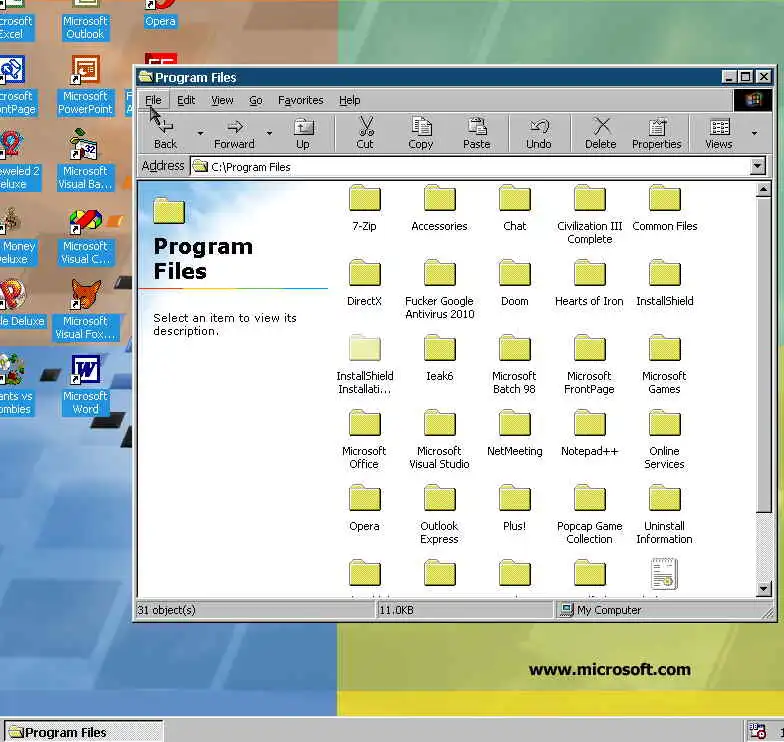Select the Popcap Game Collection folder
Screen dimensions: 784x742
590,514
